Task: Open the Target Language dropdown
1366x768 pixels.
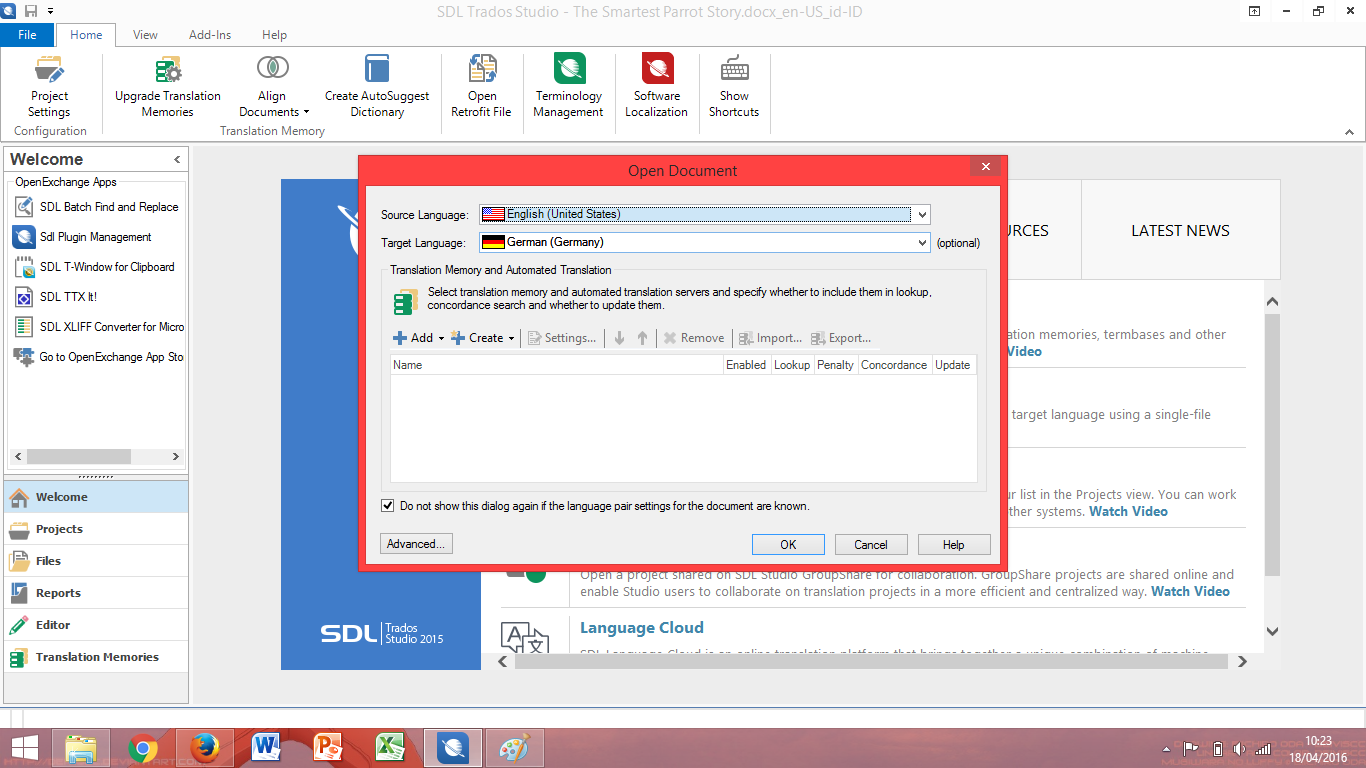Action: (922, 242)
